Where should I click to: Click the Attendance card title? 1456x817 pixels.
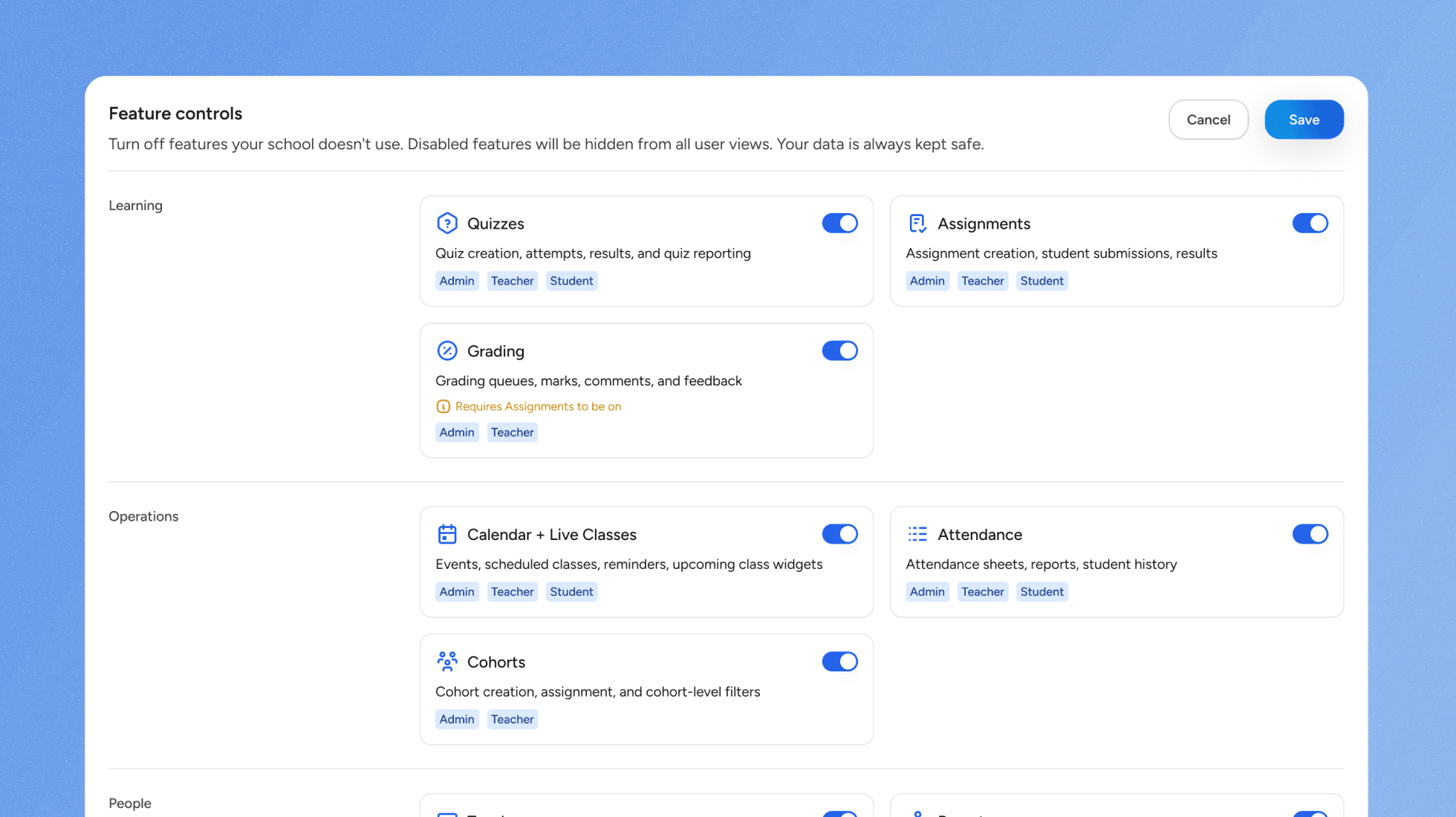pyautogui.click(x=979, y=535)
